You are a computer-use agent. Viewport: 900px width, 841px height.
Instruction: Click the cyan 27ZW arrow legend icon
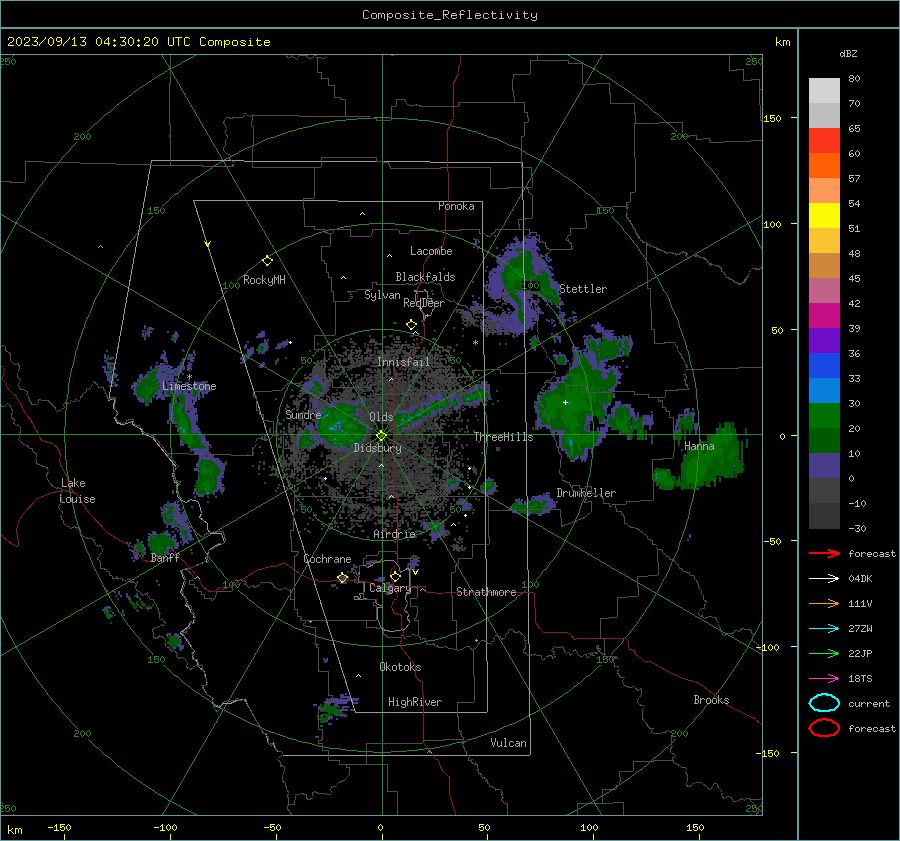(x=824, y=629)
